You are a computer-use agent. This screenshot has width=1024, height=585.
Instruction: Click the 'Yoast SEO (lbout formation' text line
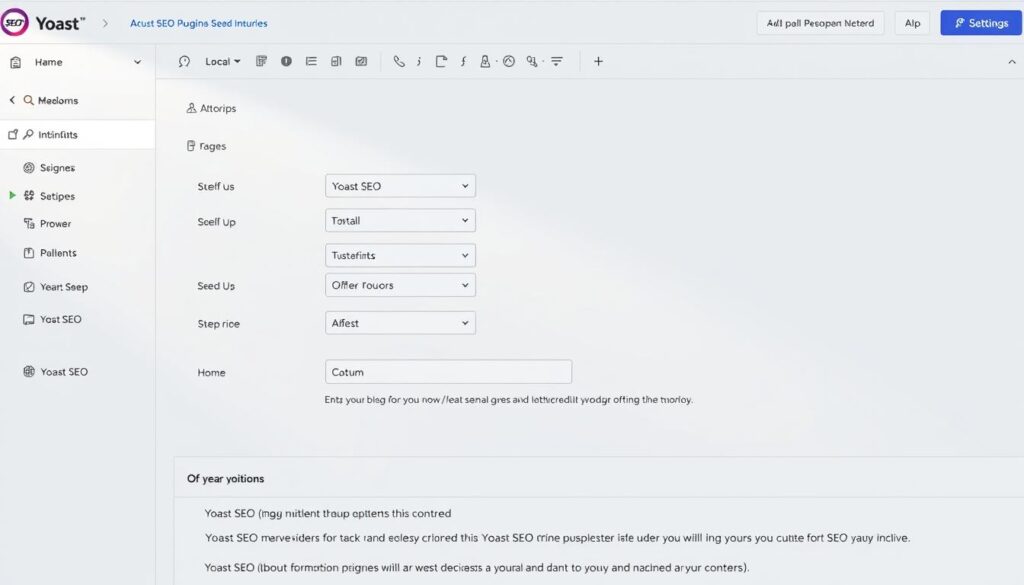click(x=477, y=567)
